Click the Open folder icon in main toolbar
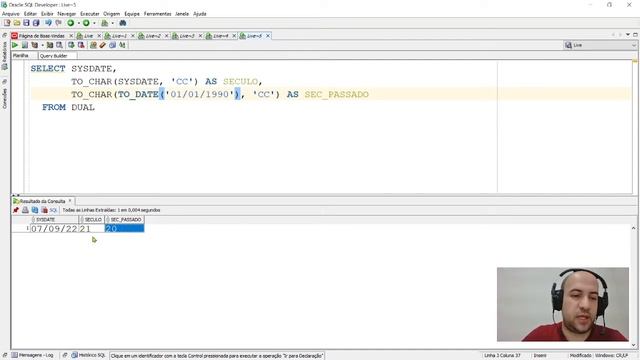The width and height of the screenshot is (640, 360). point(17,23)
